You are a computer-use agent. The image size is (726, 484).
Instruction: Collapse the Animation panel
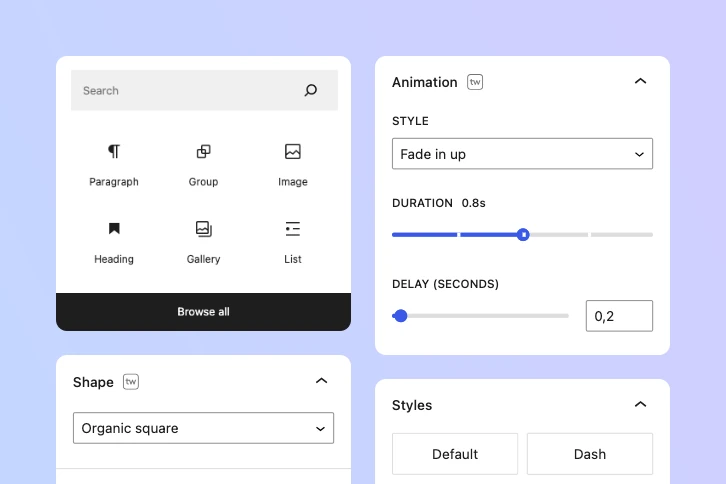coord(640,81)
